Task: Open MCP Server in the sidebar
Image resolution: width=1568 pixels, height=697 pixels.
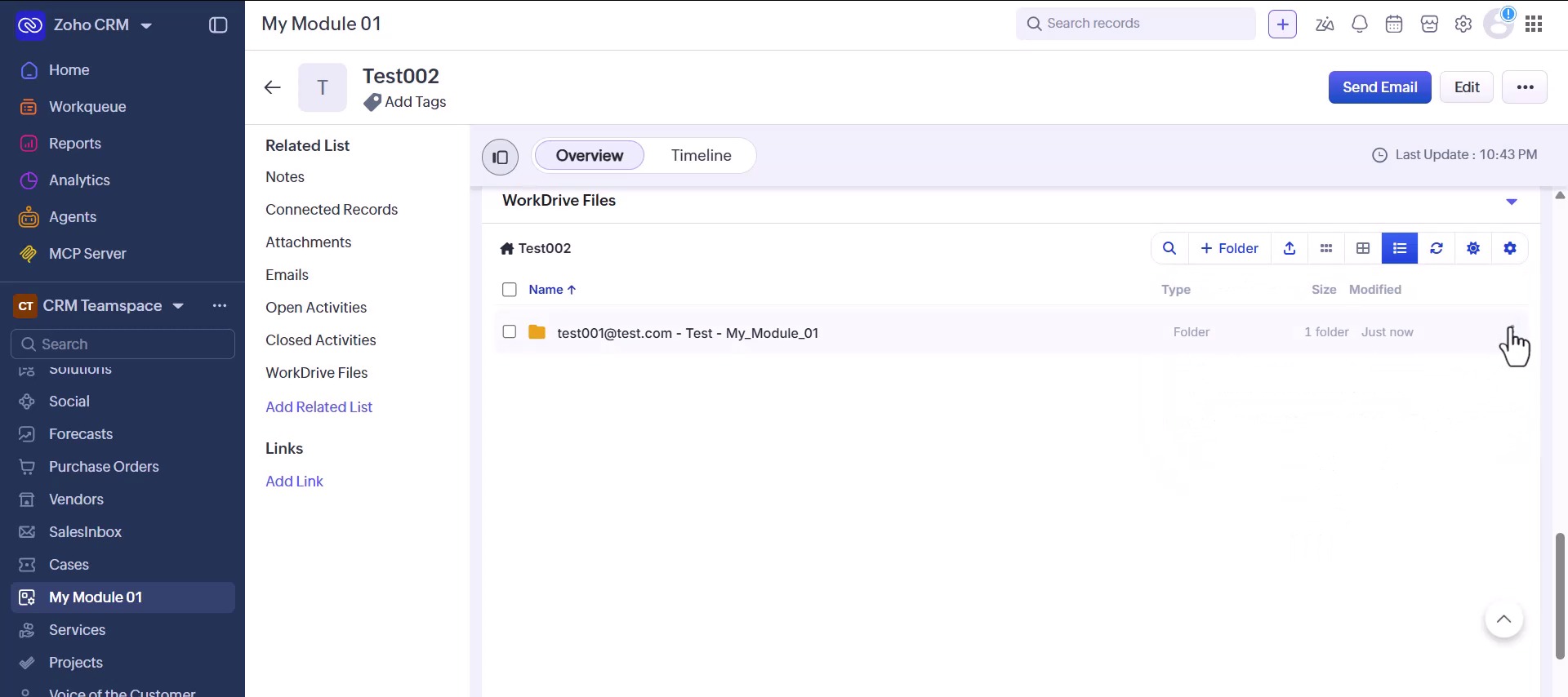Action: [87, 254]
